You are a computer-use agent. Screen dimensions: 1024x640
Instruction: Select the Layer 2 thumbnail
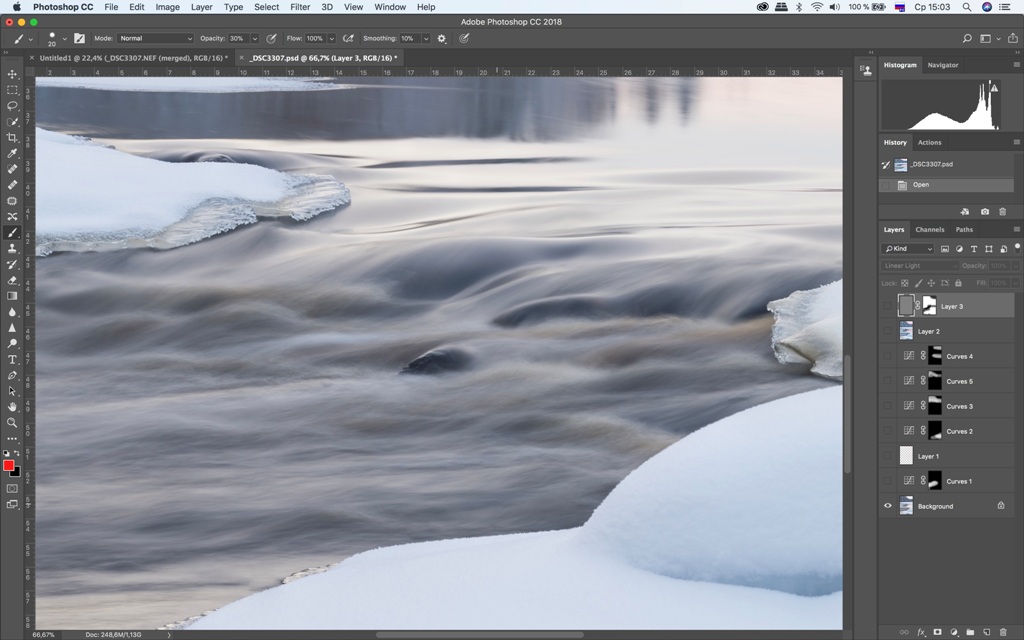[x=906, y=331]
